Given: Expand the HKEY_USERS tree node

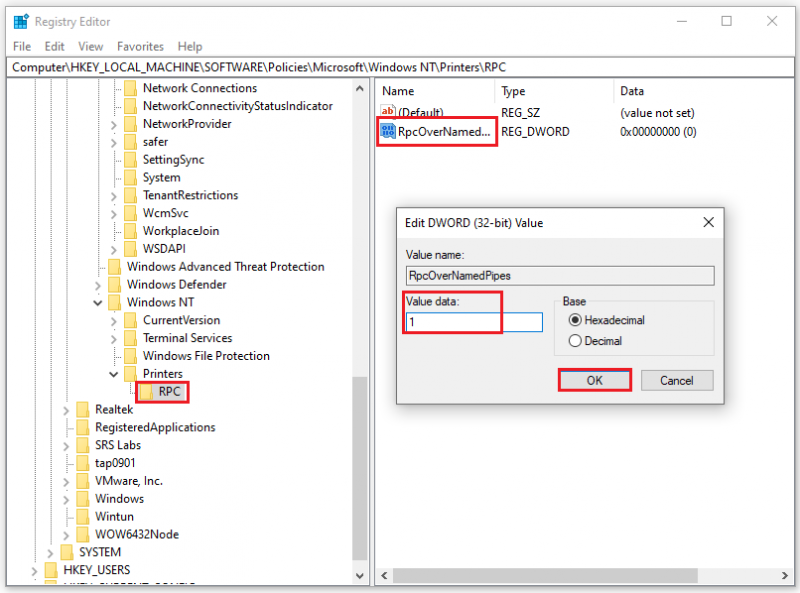Looking at the screenshot, I should tap(34, 571).
